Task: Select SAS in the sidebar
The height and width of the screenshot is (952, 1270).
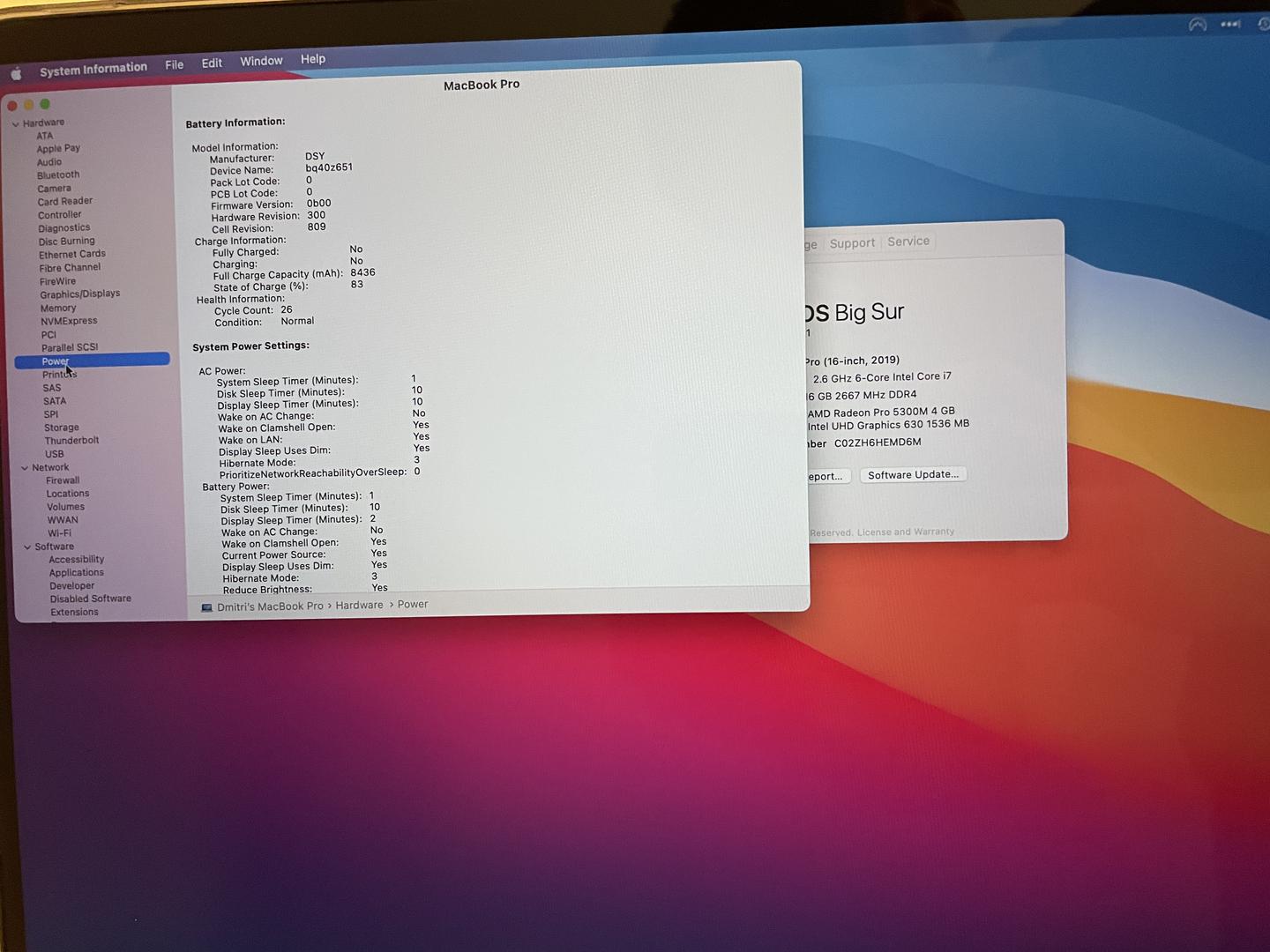Action: [52, 388]
